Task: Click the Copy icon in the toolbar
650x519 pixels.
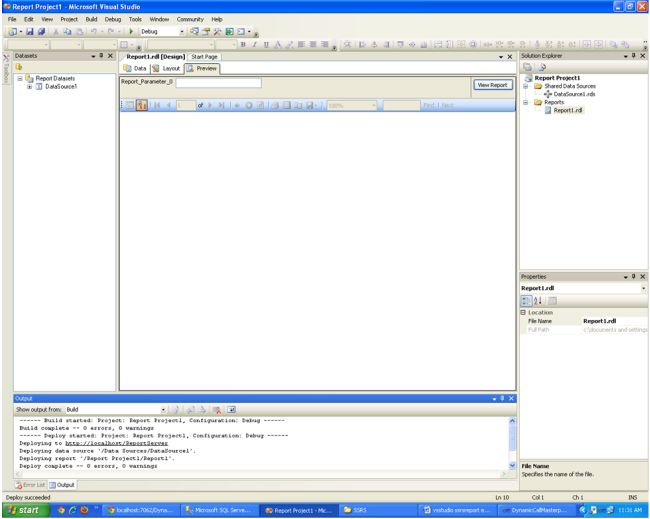Action: click(68, 32)
